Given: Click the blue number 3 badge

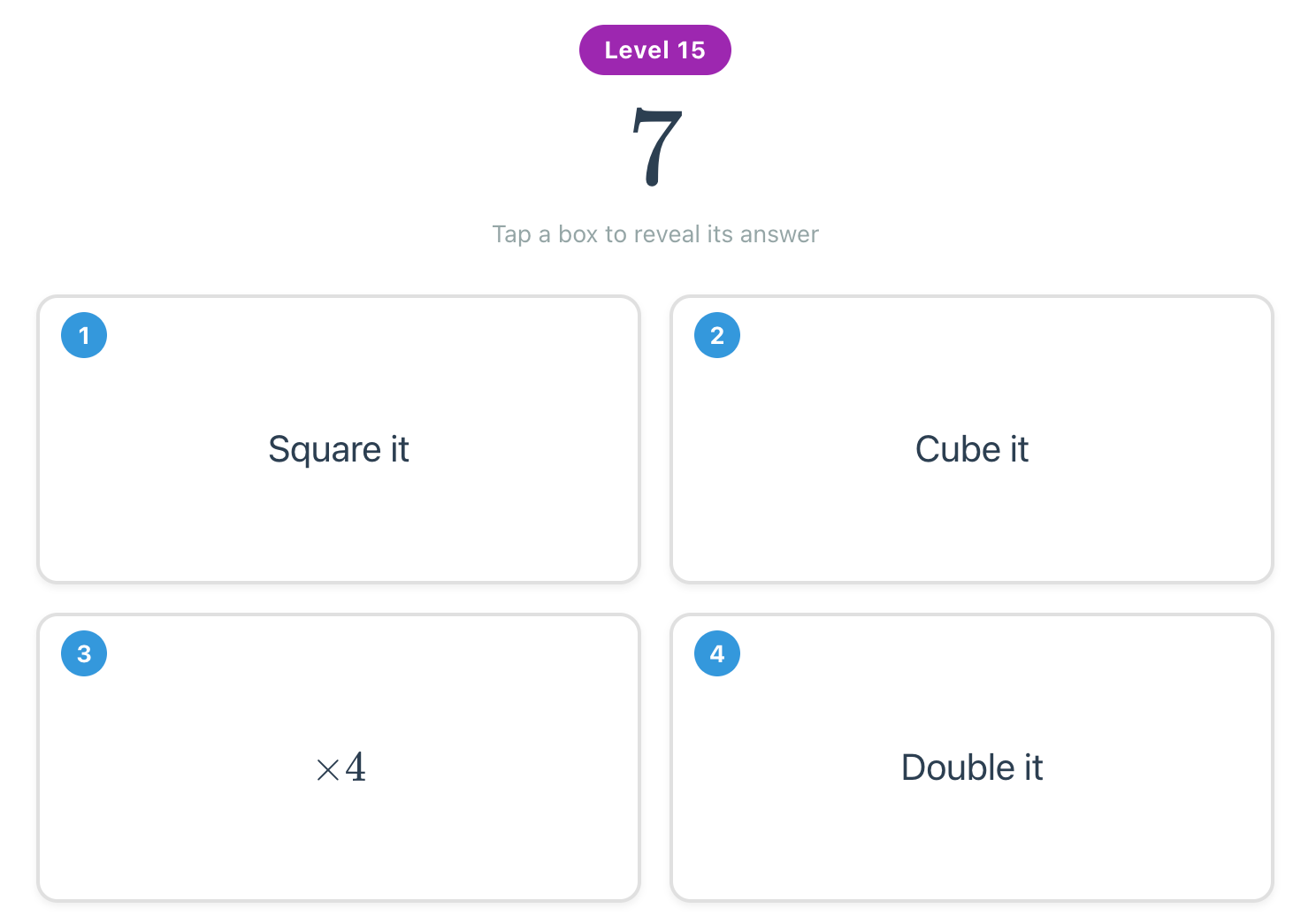Looking at the screenshot, I should click(x=84, y=653).
